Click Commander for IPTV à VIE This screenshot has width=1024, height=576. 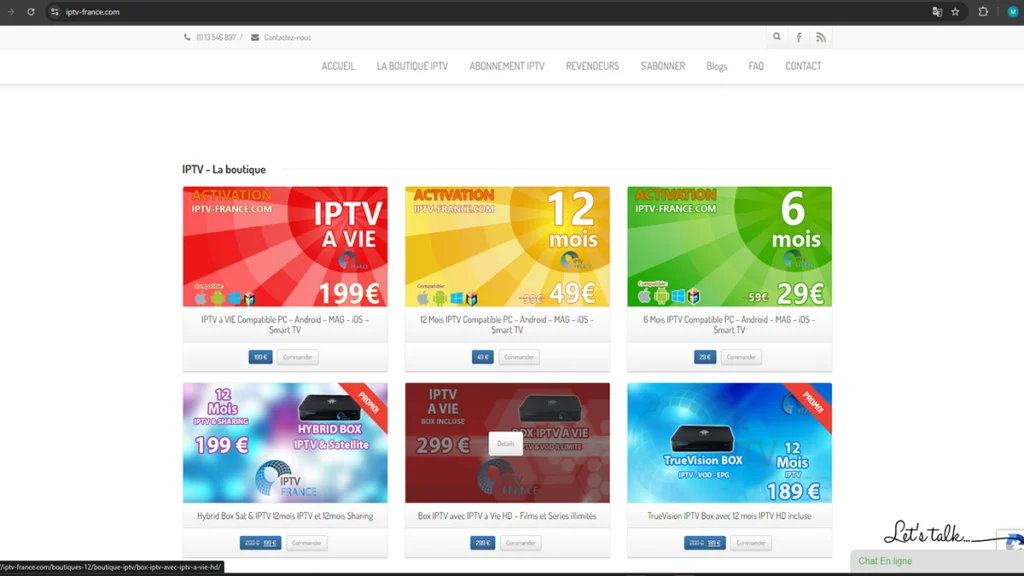coord(297,357)
